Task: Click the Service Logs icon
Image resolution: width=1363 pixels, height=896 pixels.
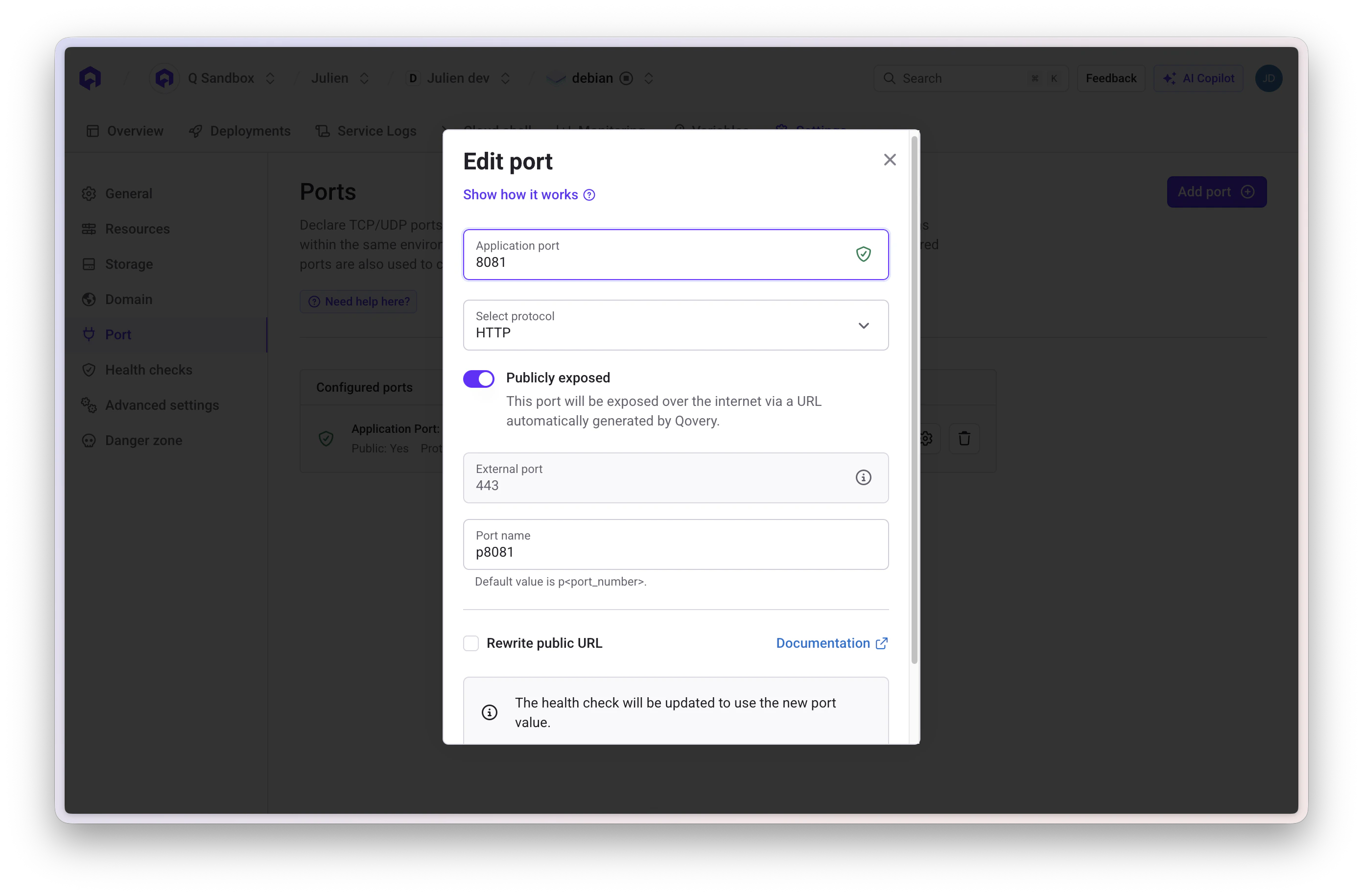Action: tap(323, 131)
